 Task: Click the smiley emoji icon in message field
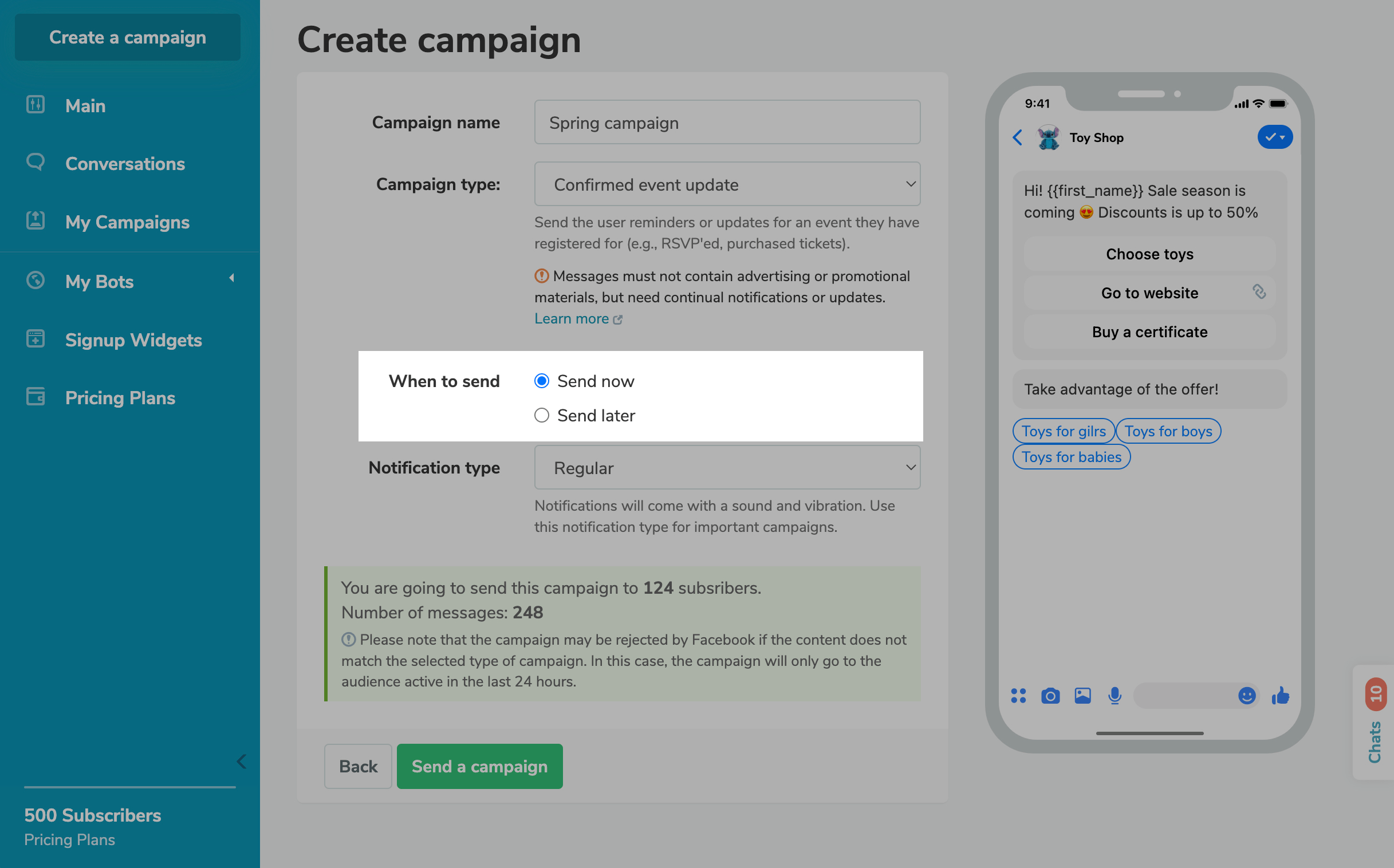(1246, 696)
